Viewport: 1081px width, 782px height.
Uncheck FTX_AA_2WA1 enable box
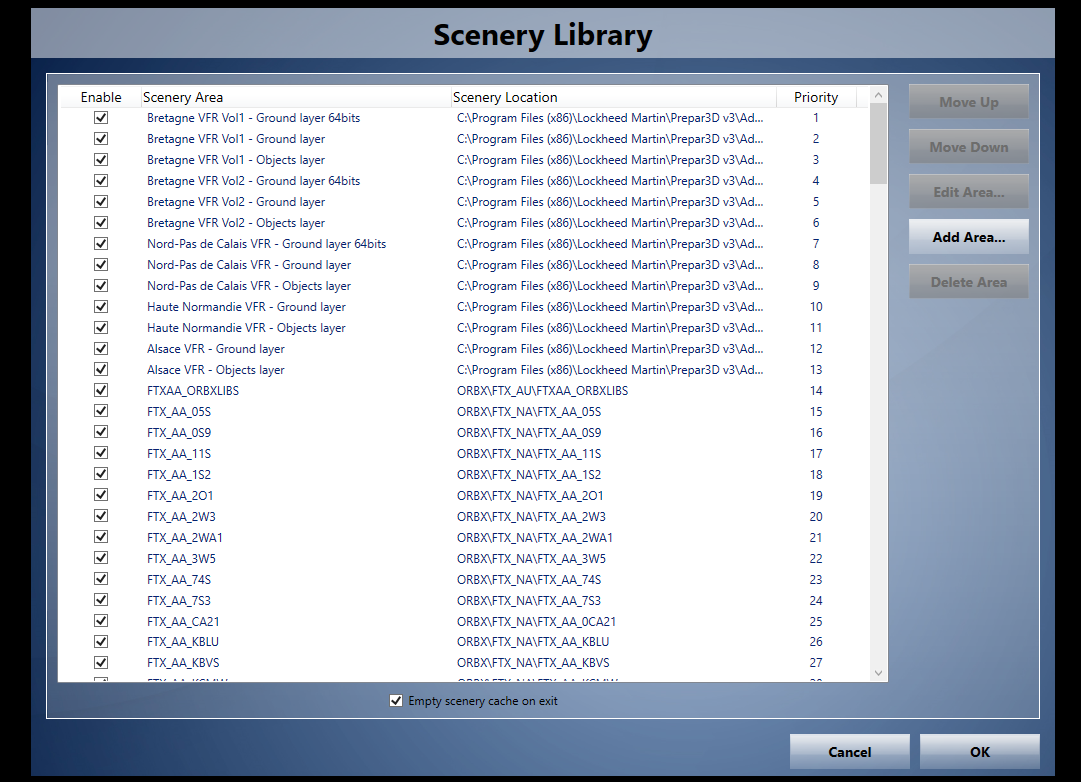tap(101, 537)
